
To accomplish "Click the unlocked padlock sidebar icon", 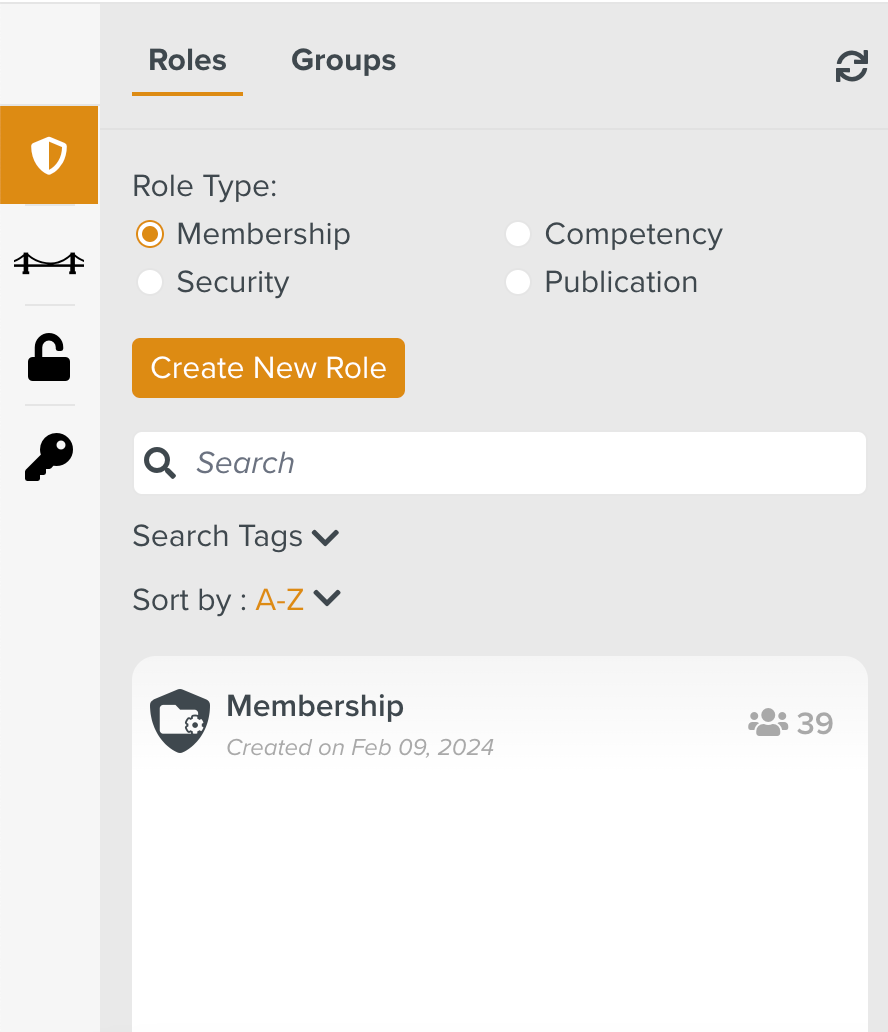I will coord(49,358).
